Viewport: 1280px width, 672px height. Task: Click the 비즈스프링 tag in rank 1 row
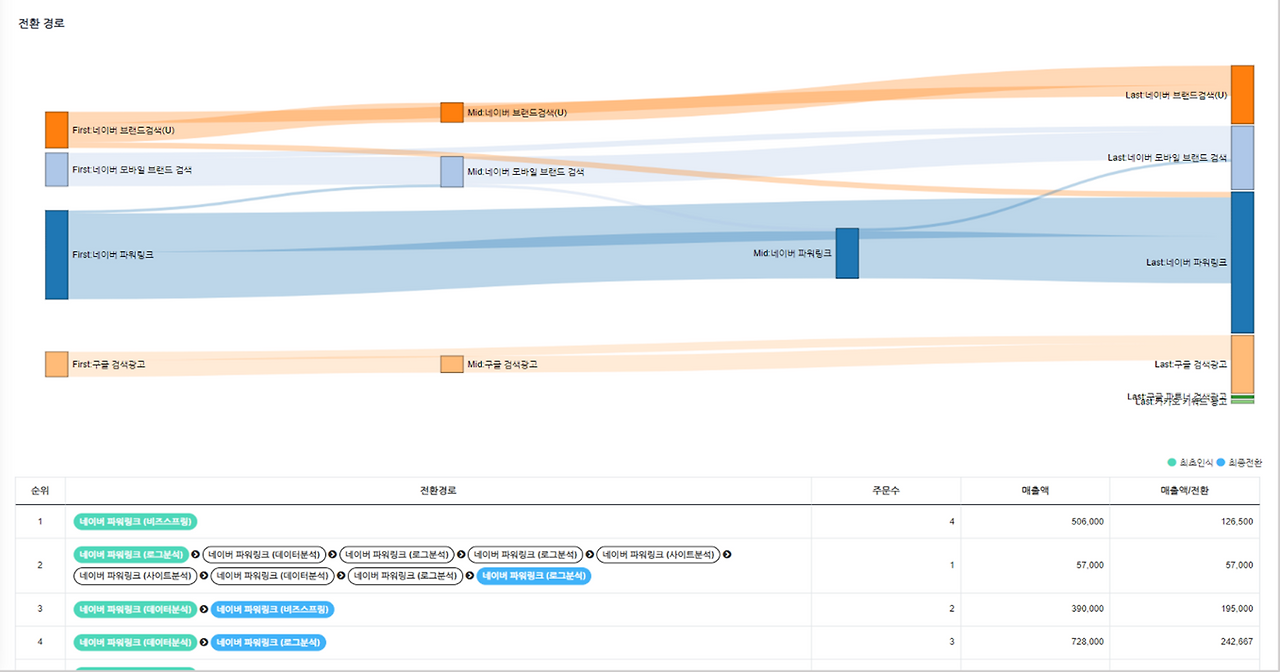pyautogui.click(x=136, y=522)
